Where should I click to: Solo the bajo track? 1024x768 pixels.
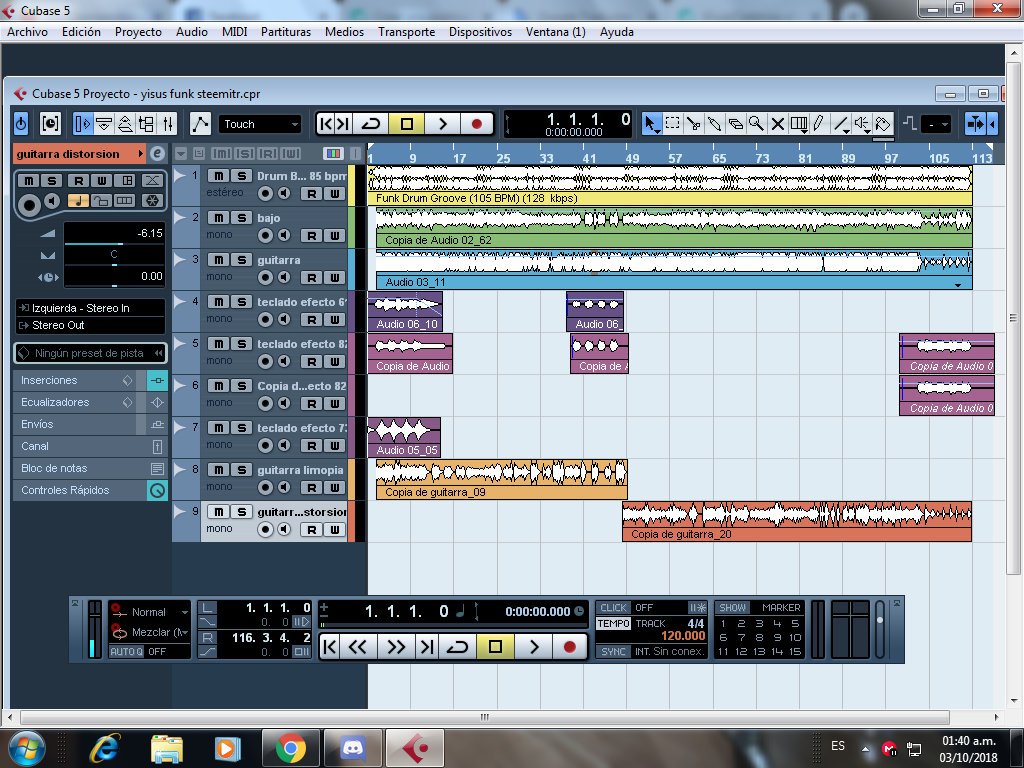[242, 217]
